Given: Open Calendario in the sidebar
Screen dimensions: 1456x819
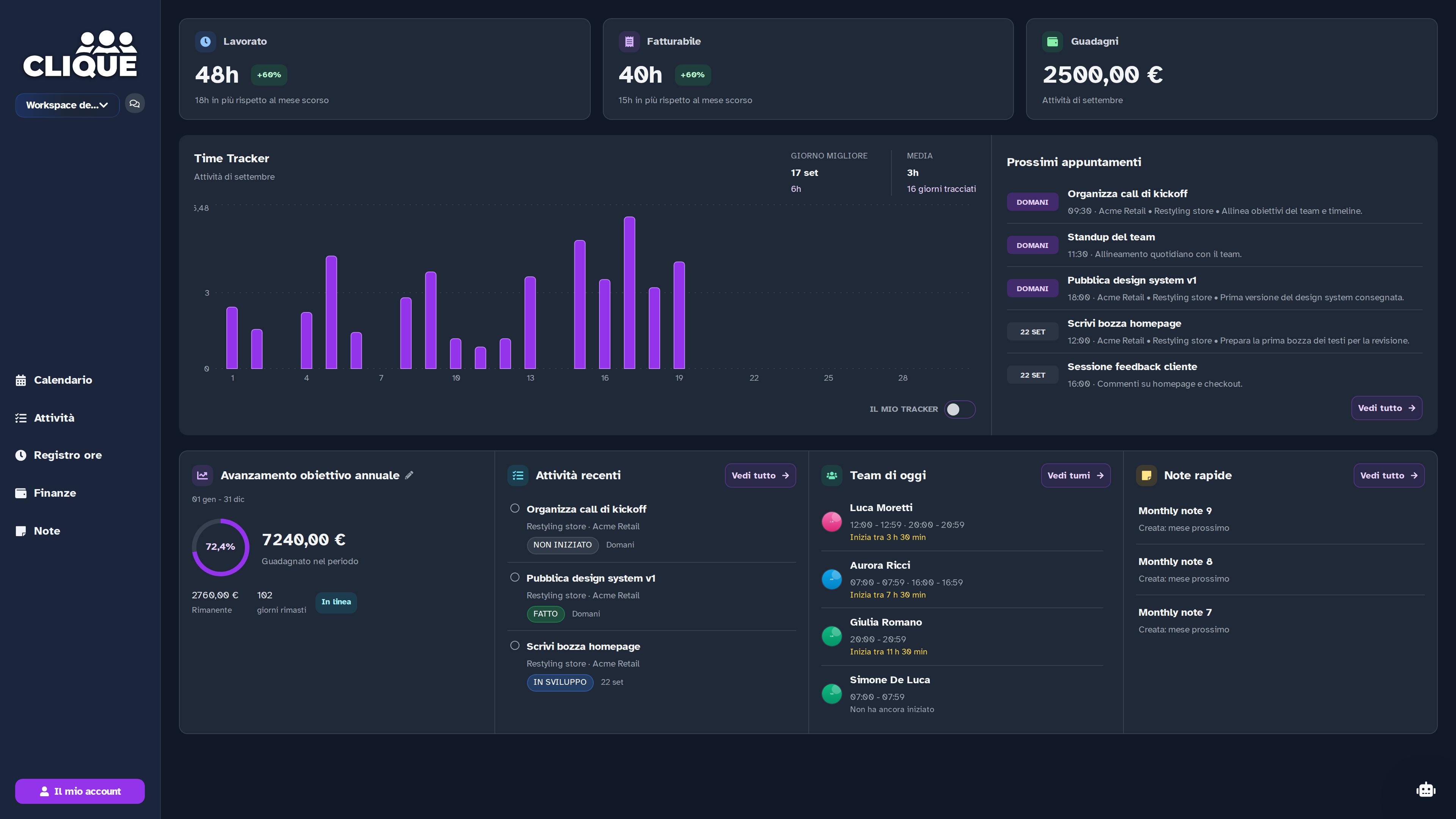Looking at the screenshot, I should [x=54, y=380].
